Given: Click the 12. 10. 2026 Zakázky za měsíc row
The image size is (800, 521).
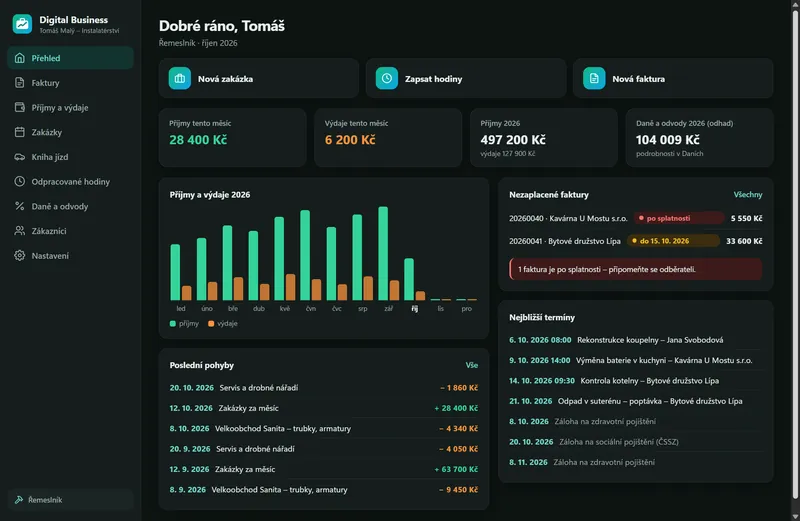Looking at the screenshot, I should point(324,408).
